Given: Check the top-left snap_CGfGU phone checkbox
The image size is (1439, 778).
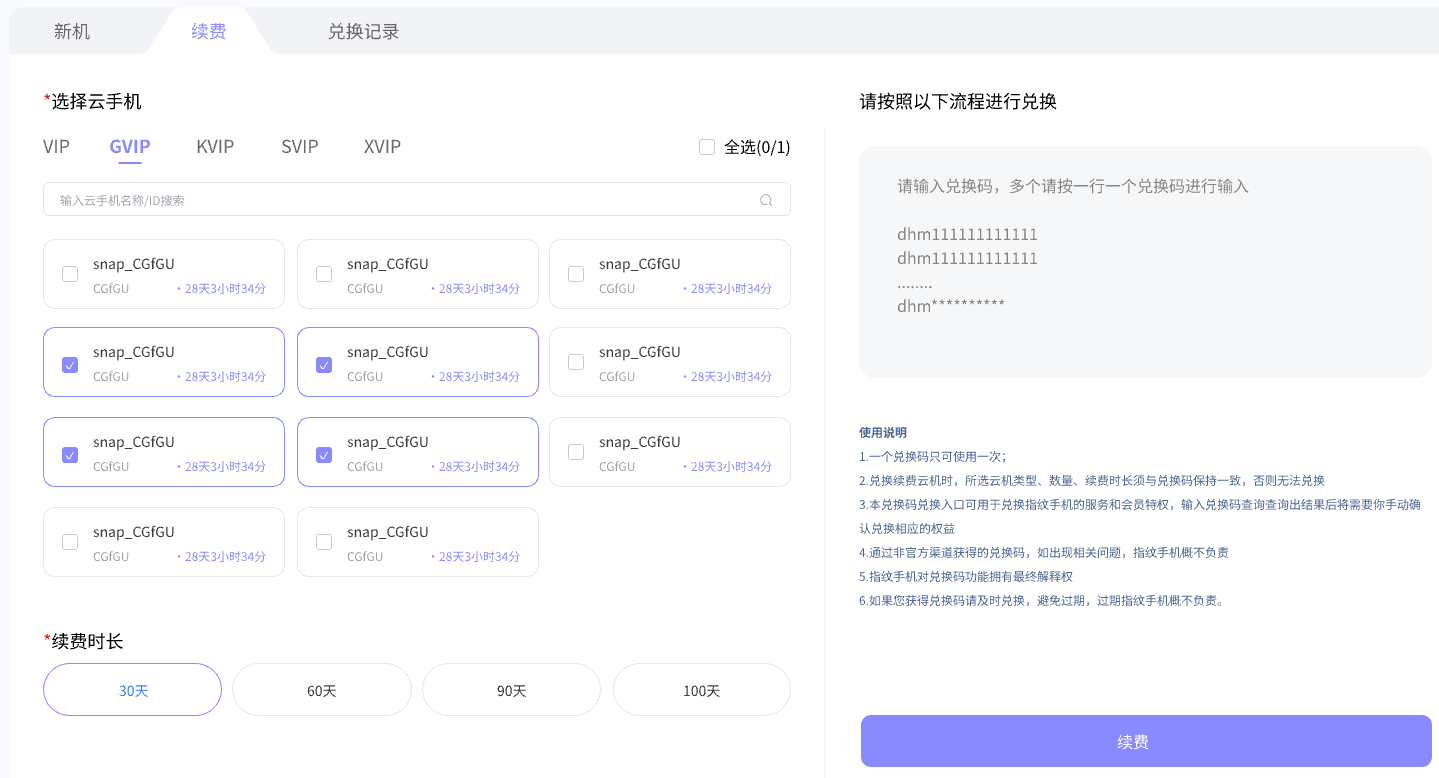Looking at the screenshot, I should pos(70,274).
